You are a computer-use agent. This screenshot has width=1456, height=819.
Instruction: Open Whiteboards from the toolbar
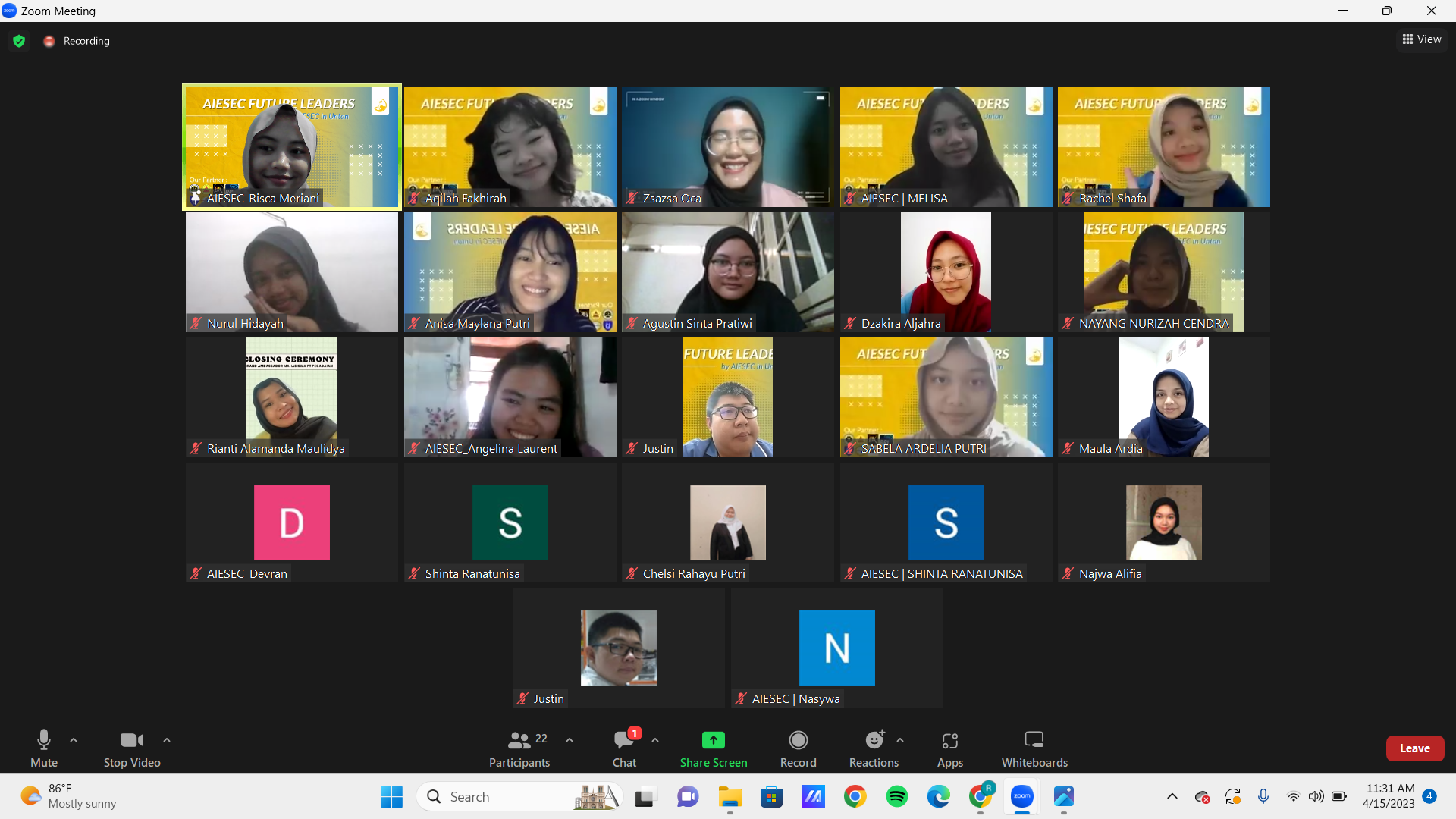coord(1034,740)
